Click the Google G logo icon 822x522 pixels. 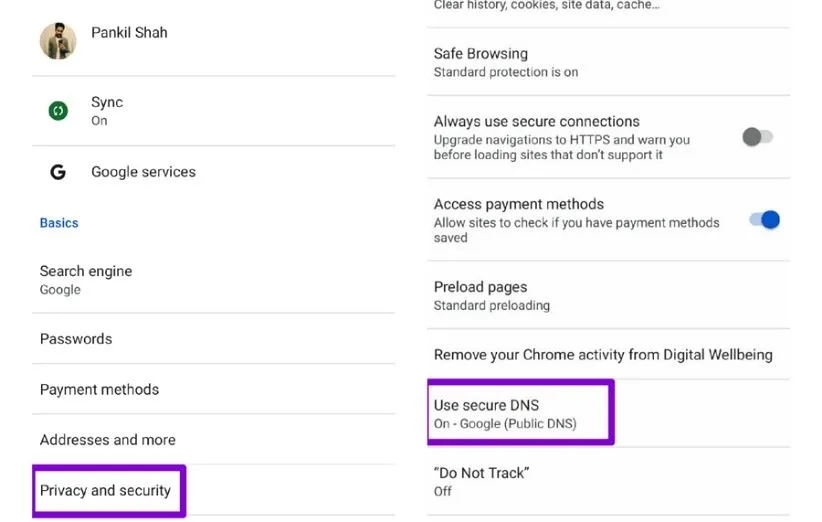point(58,172)
